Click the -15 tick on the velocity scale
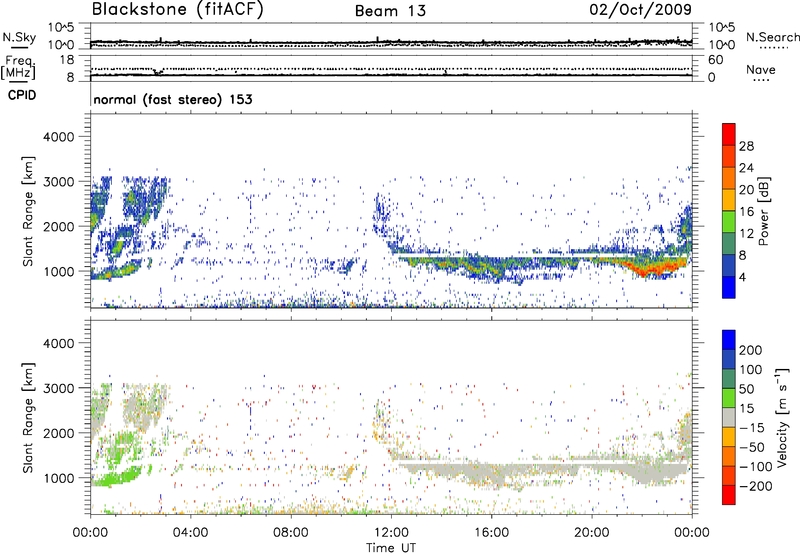 tap(752, 428)
